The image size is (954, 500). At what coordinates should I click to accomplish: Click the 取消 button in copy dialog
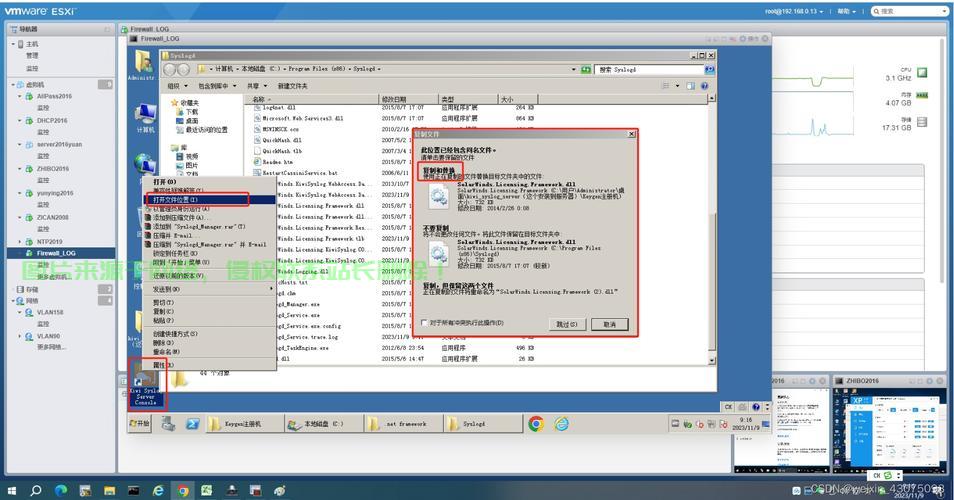coord(610,324)
